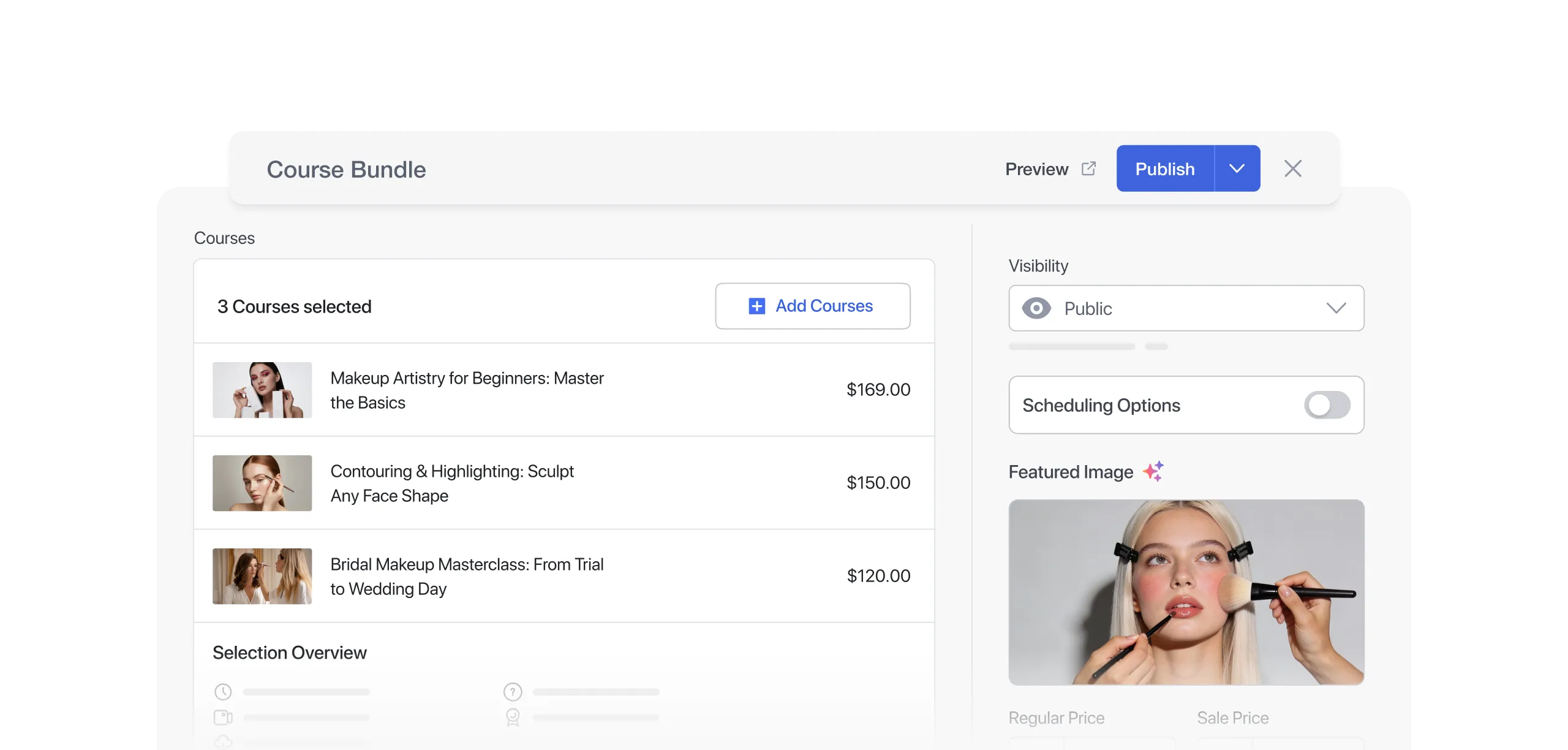Click the Courses section label
Image resolution: width=1568 pixels, height=750 pixels.
[x=224, y=238]
